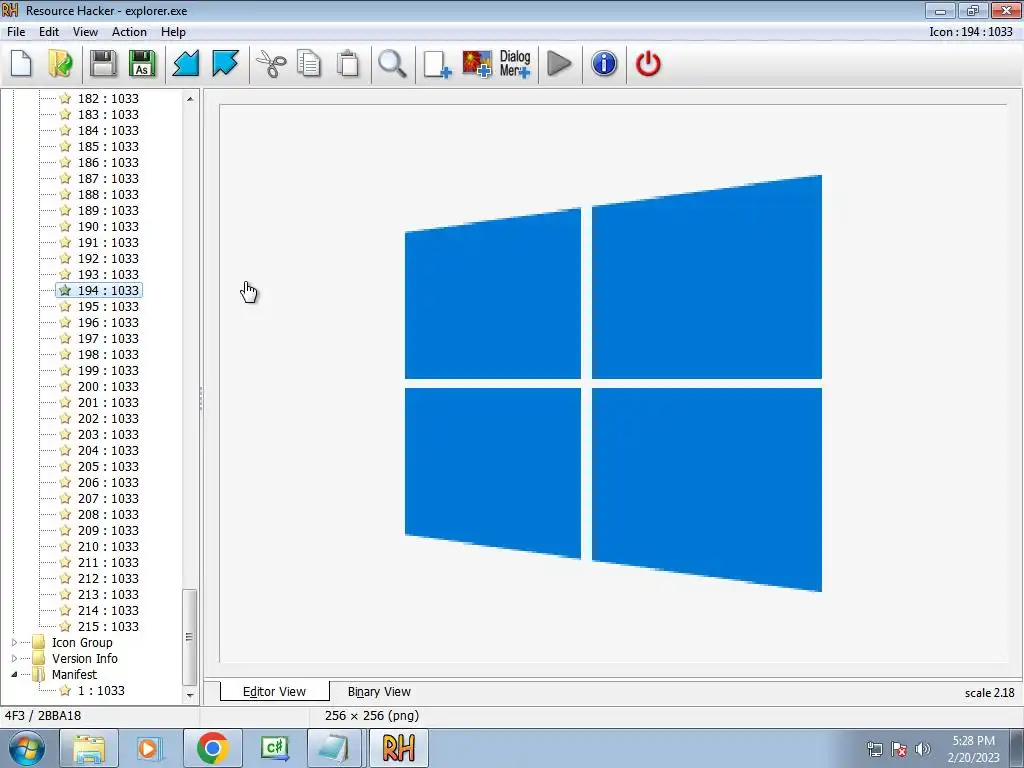Select icon resource 185 : 1033

pos(108,146)
